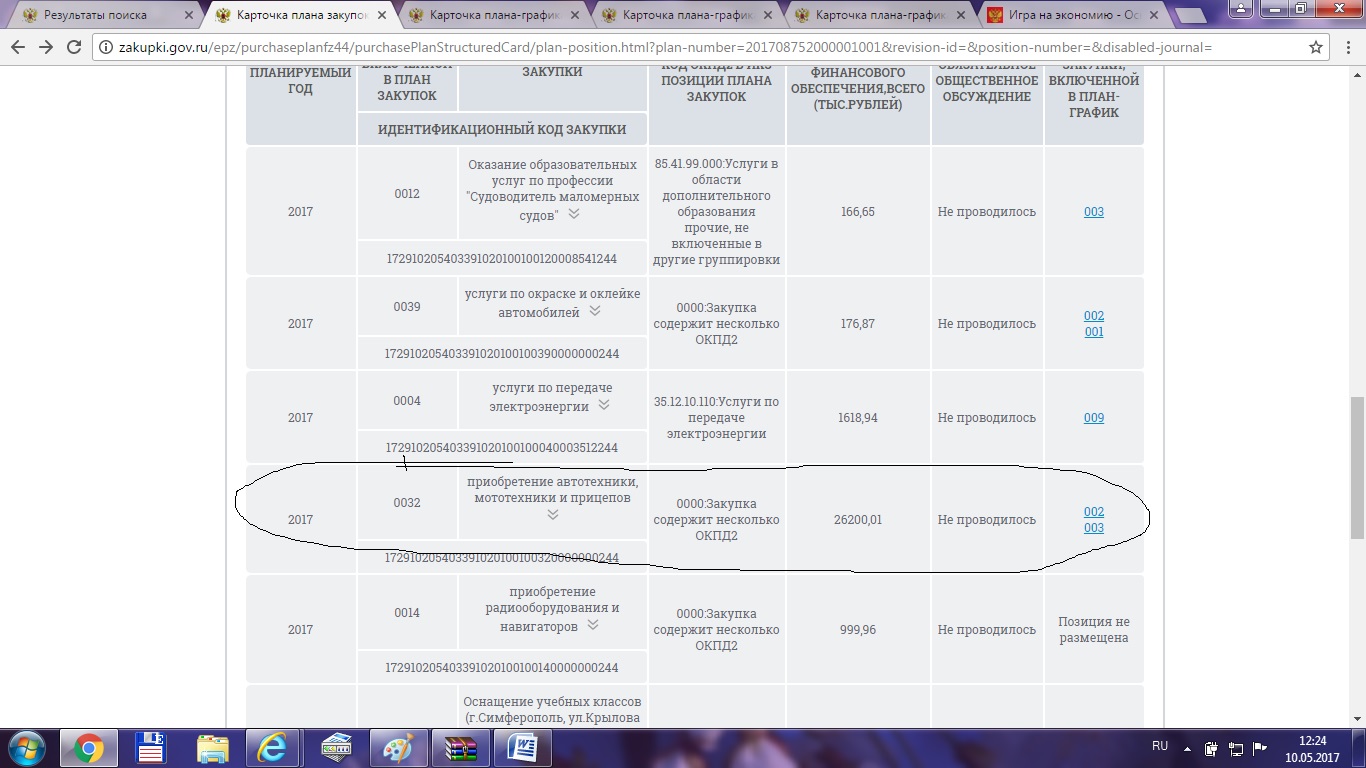Switch to the "Результаты поиска" tab
The width and height of the screenshot is (1366, 768).
tap(95, 15)
